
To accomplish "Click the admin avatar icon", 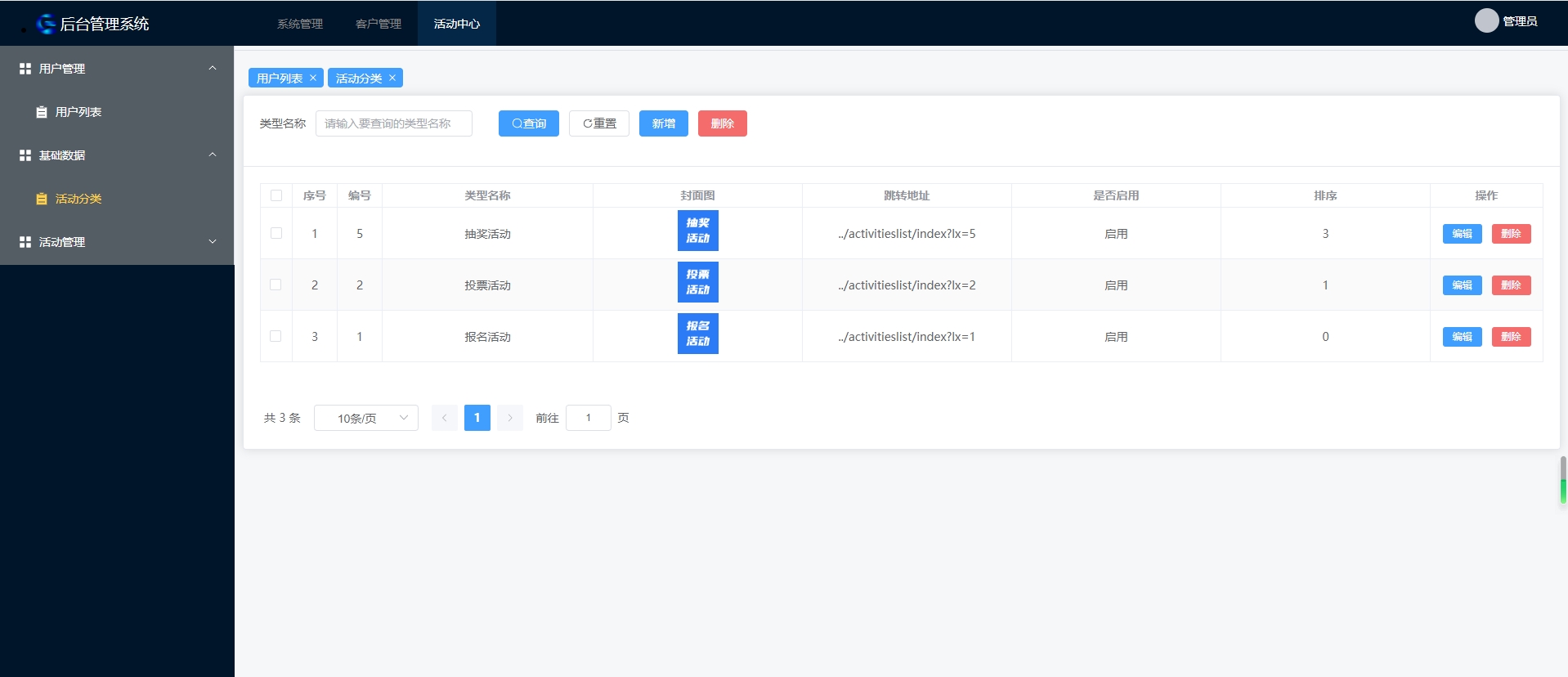I will pos(1486,21).
